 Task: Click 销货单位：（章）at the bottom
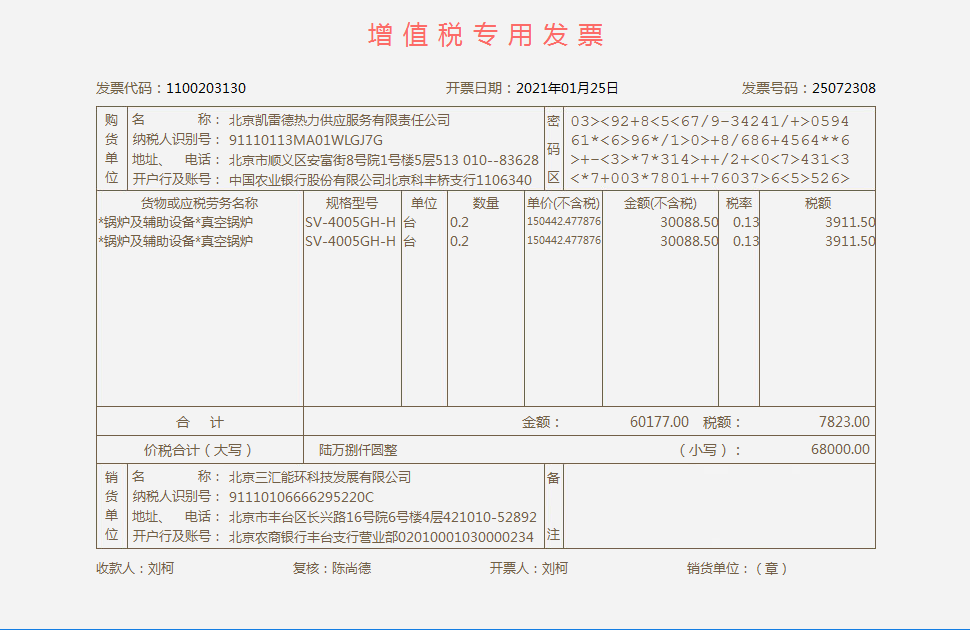[x=737, y=568]
